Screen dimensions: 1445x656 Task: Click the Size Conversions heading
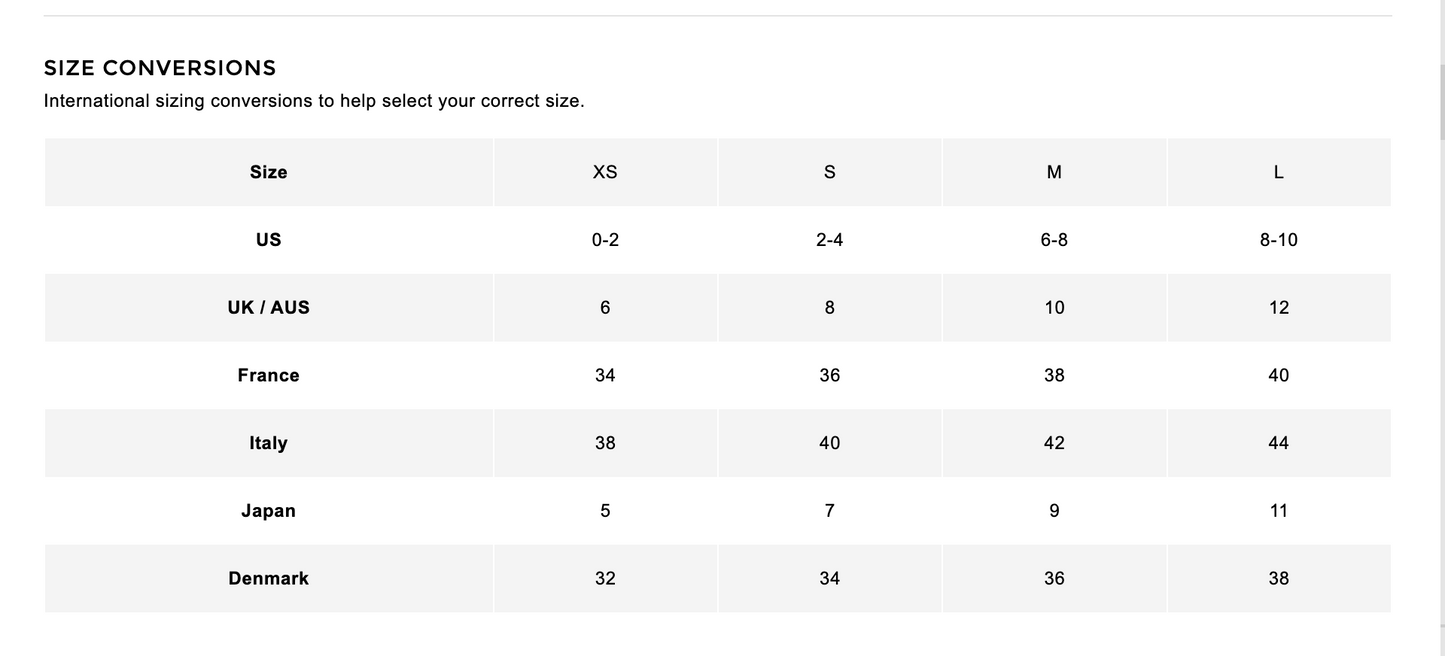pos(160,68)
